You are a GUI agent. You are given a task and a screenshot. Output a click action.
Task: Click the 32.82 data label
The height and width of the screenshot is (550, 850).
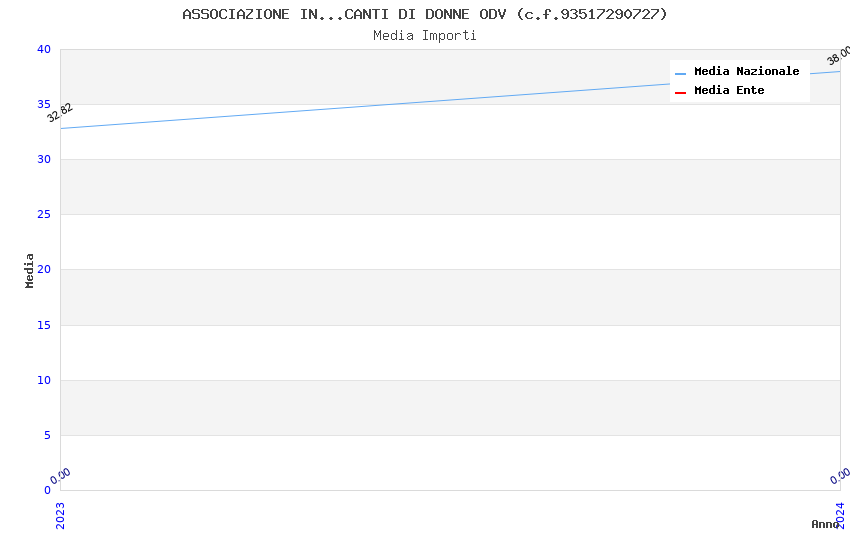(60, 113)
